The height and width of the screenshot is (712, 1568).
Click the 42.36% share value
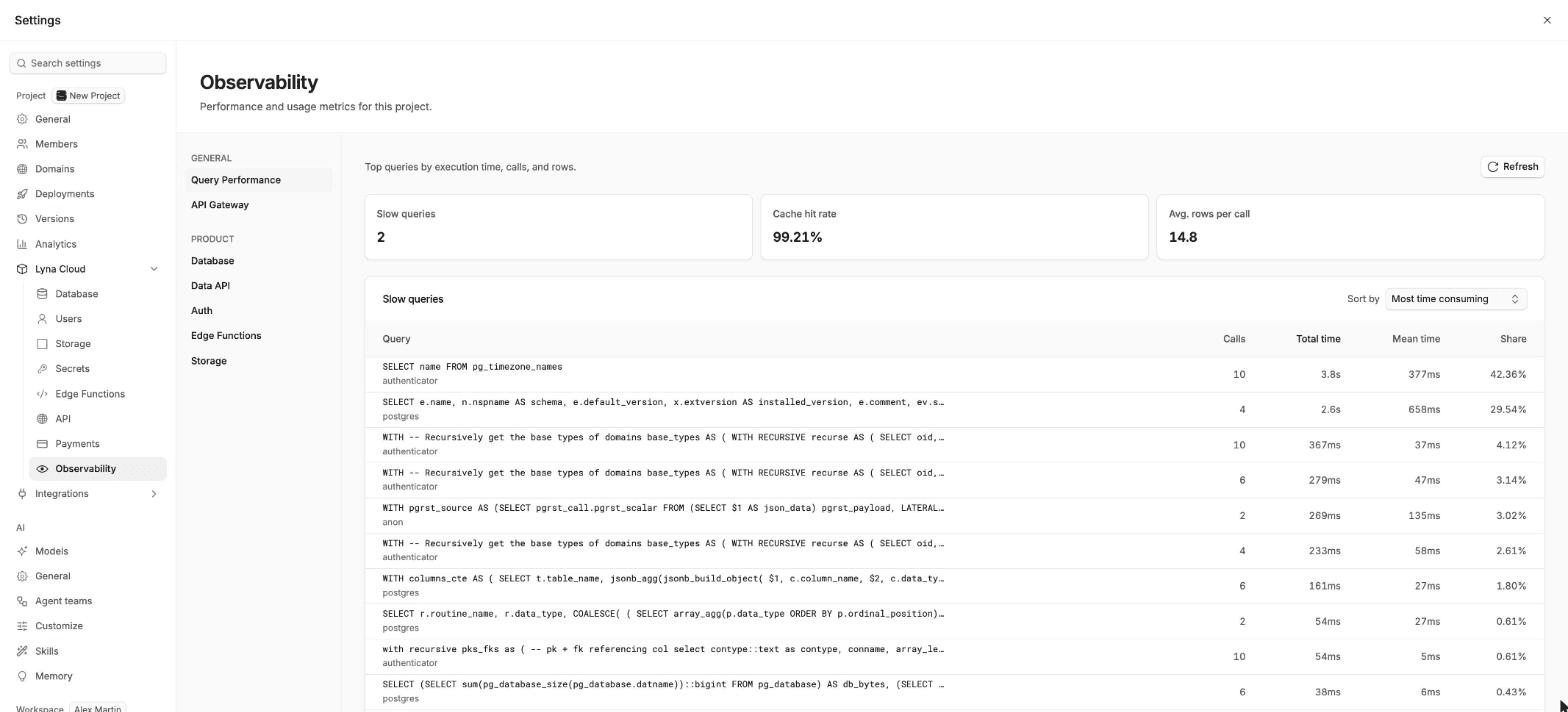[1508, 374]
